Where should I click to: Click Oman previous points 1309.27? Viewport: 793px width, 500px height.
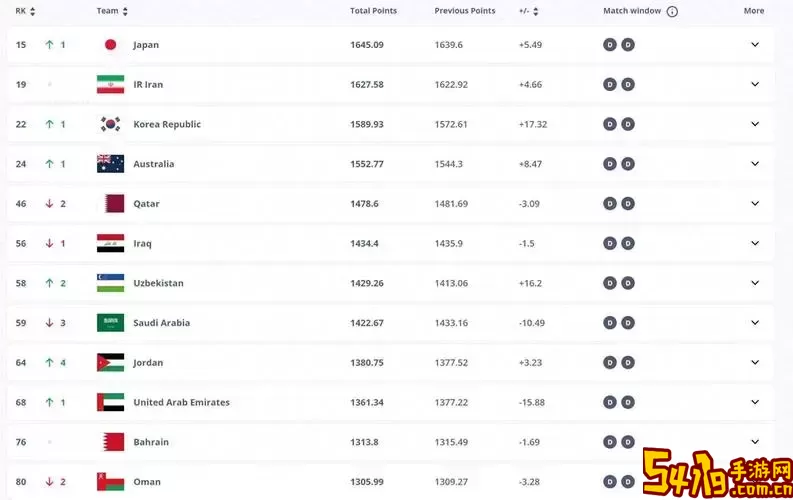click(x=451, y=482)
